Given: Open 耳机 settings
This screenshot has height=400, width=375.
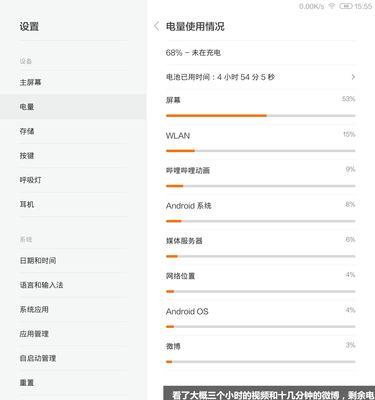Looking at the screenshot, I should [x=73, y=204].
